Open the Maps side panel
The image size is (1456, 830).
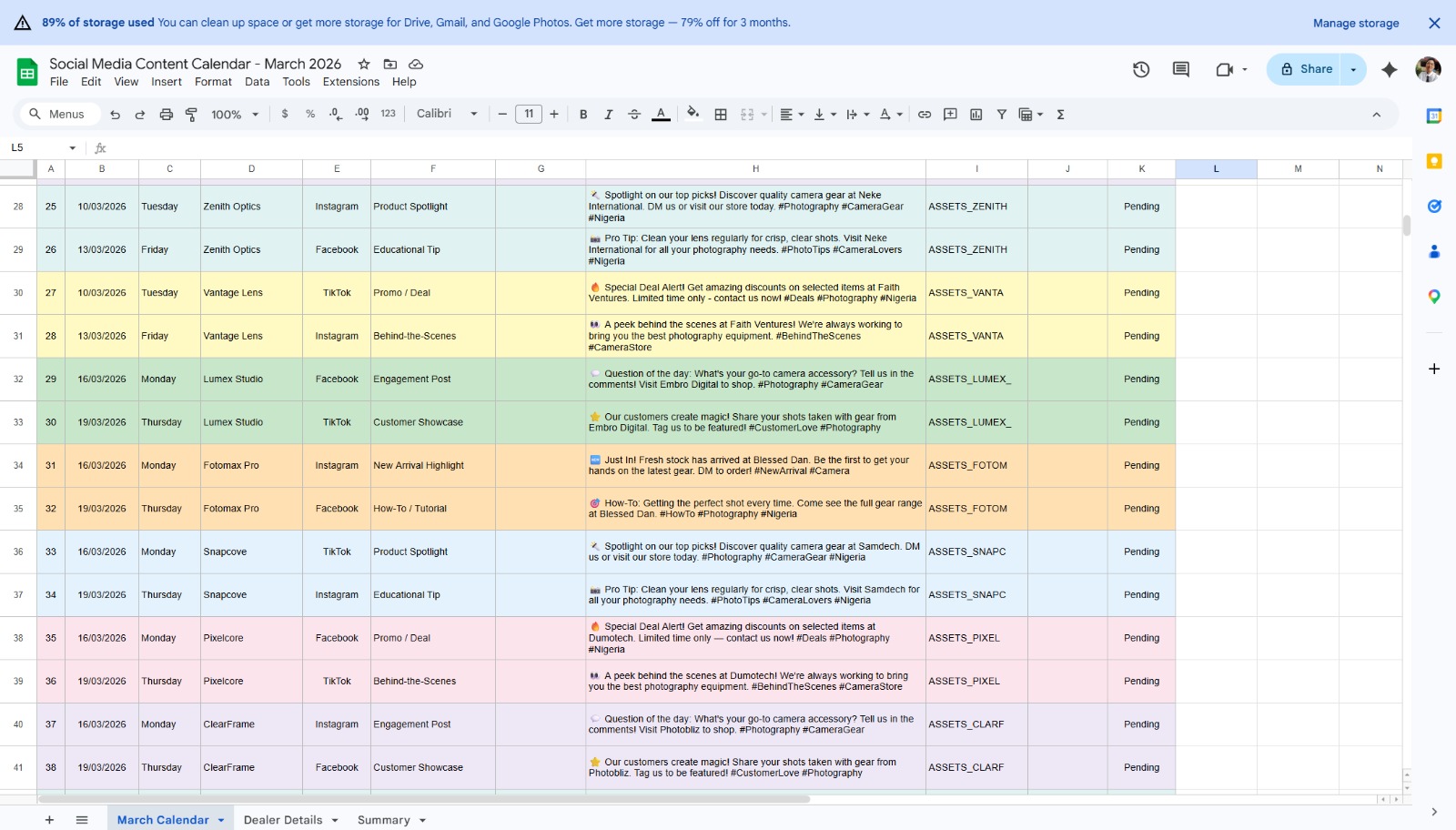[1434, 297]
